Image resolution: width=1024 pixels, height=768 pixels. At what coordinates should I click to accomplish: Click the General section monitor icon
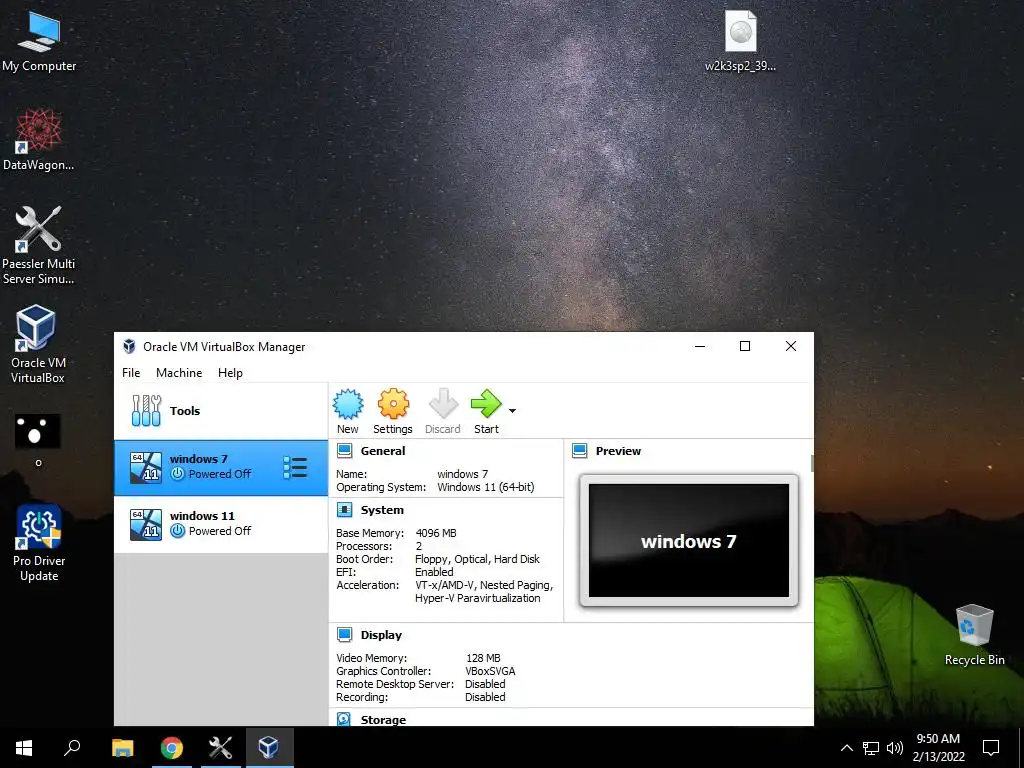(x=344, y=451)
